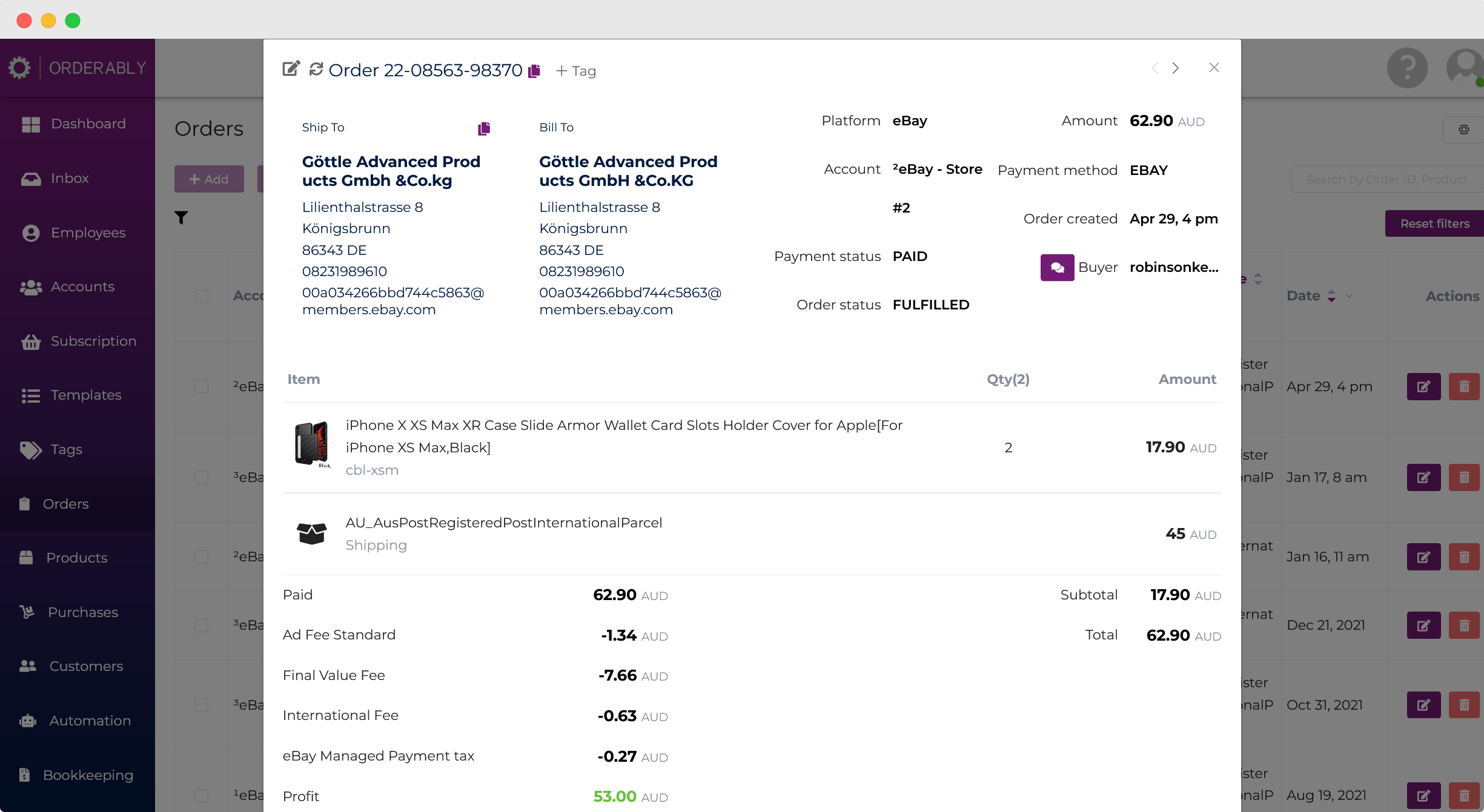Go to next order arrow
Screen dimensions: 1484x812
click(x=1176, y=68)
